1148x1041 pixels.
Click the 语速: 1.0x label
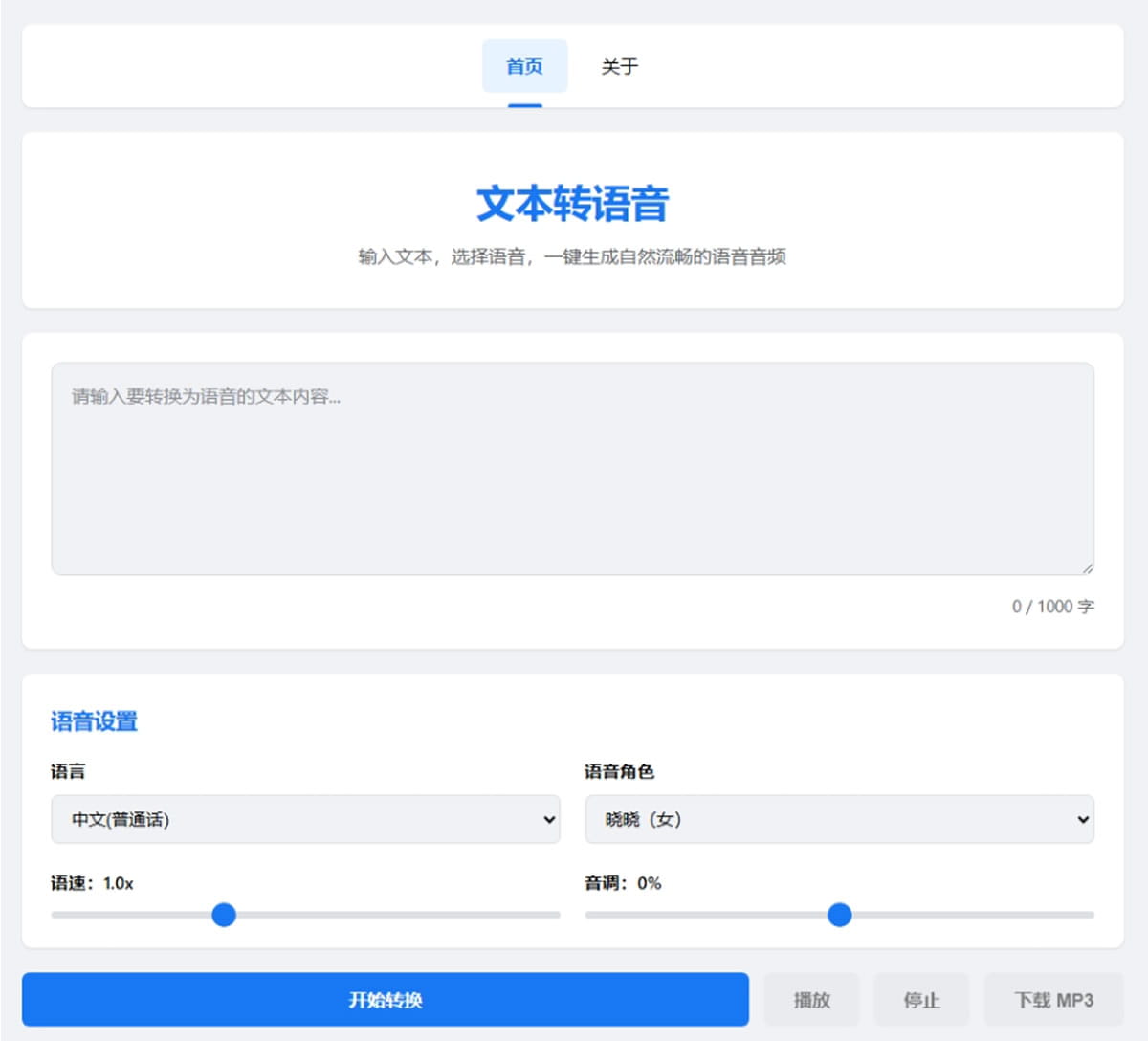[93, 884]
